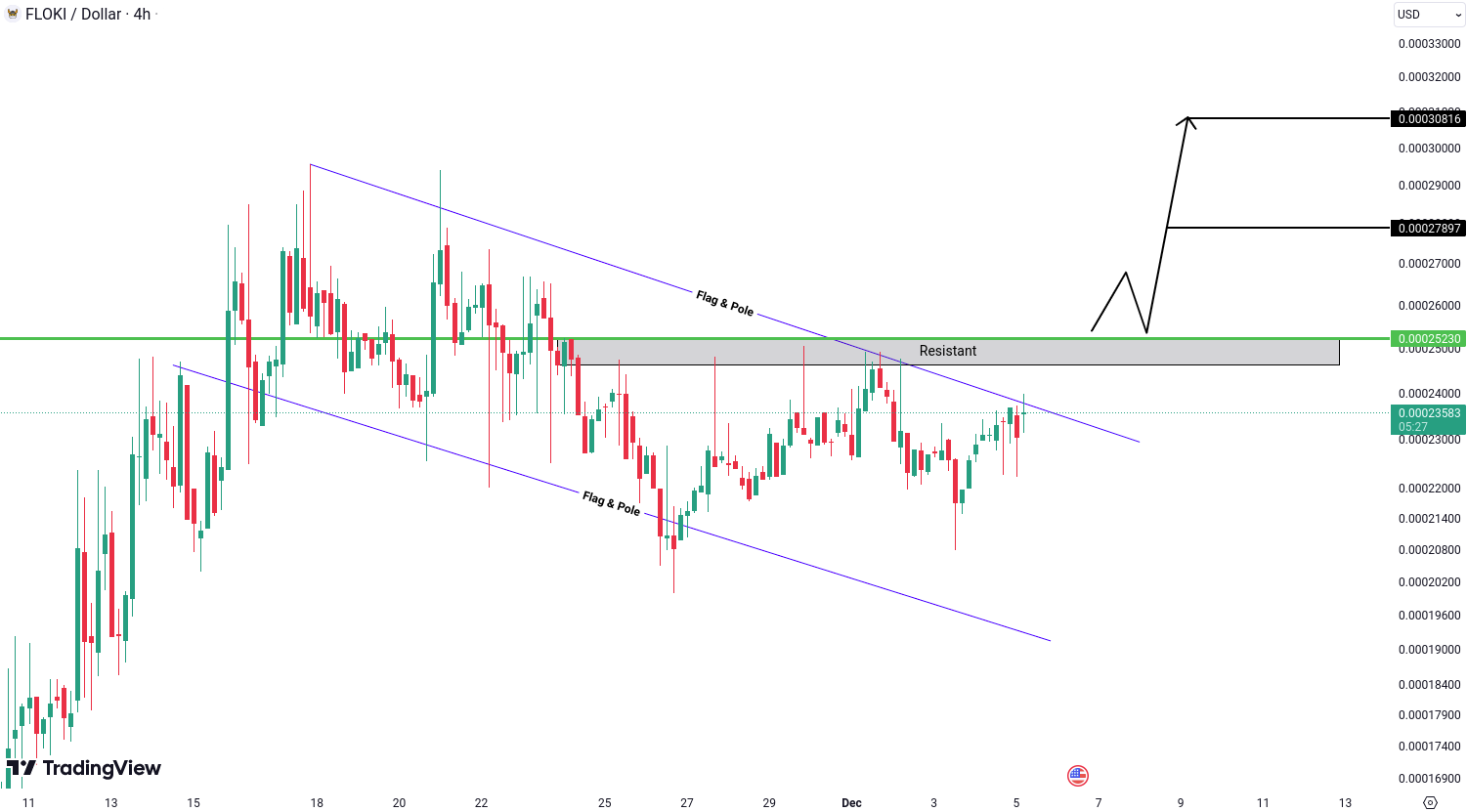Click the 9 date on time axis
1467x812 pixels.
coord(1181,803)
